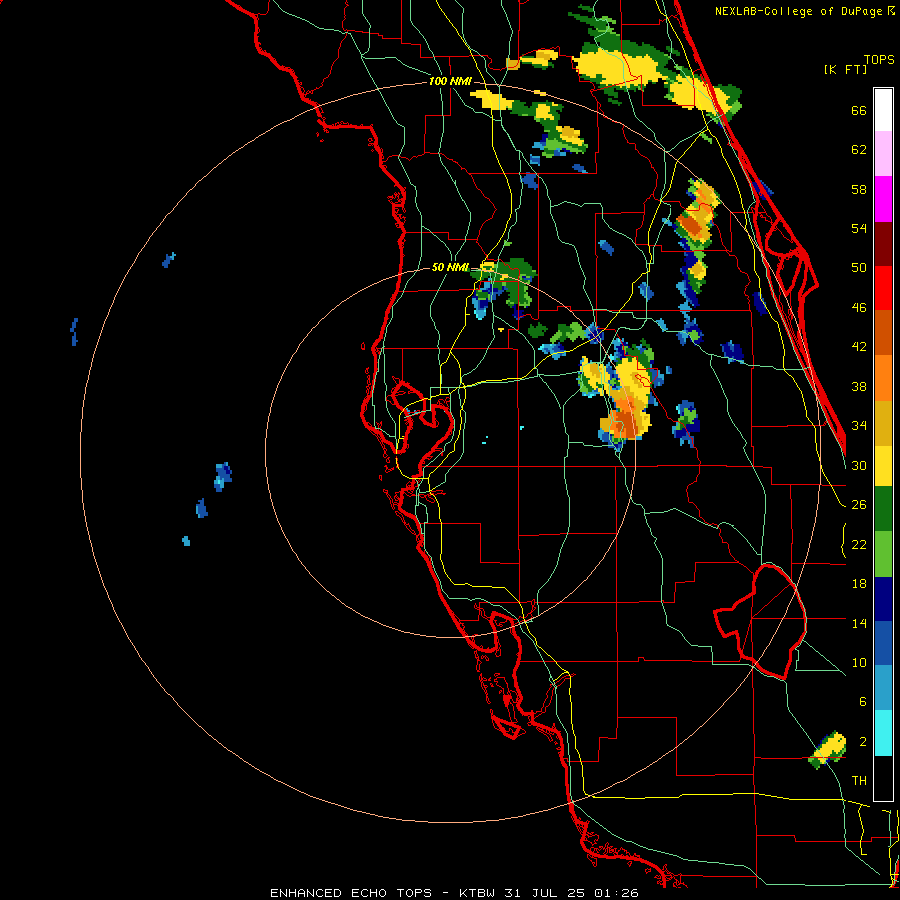Click the 62 value on legend scale
The width and height of the screenshot is (900, 900).
(x=859, y=150)
